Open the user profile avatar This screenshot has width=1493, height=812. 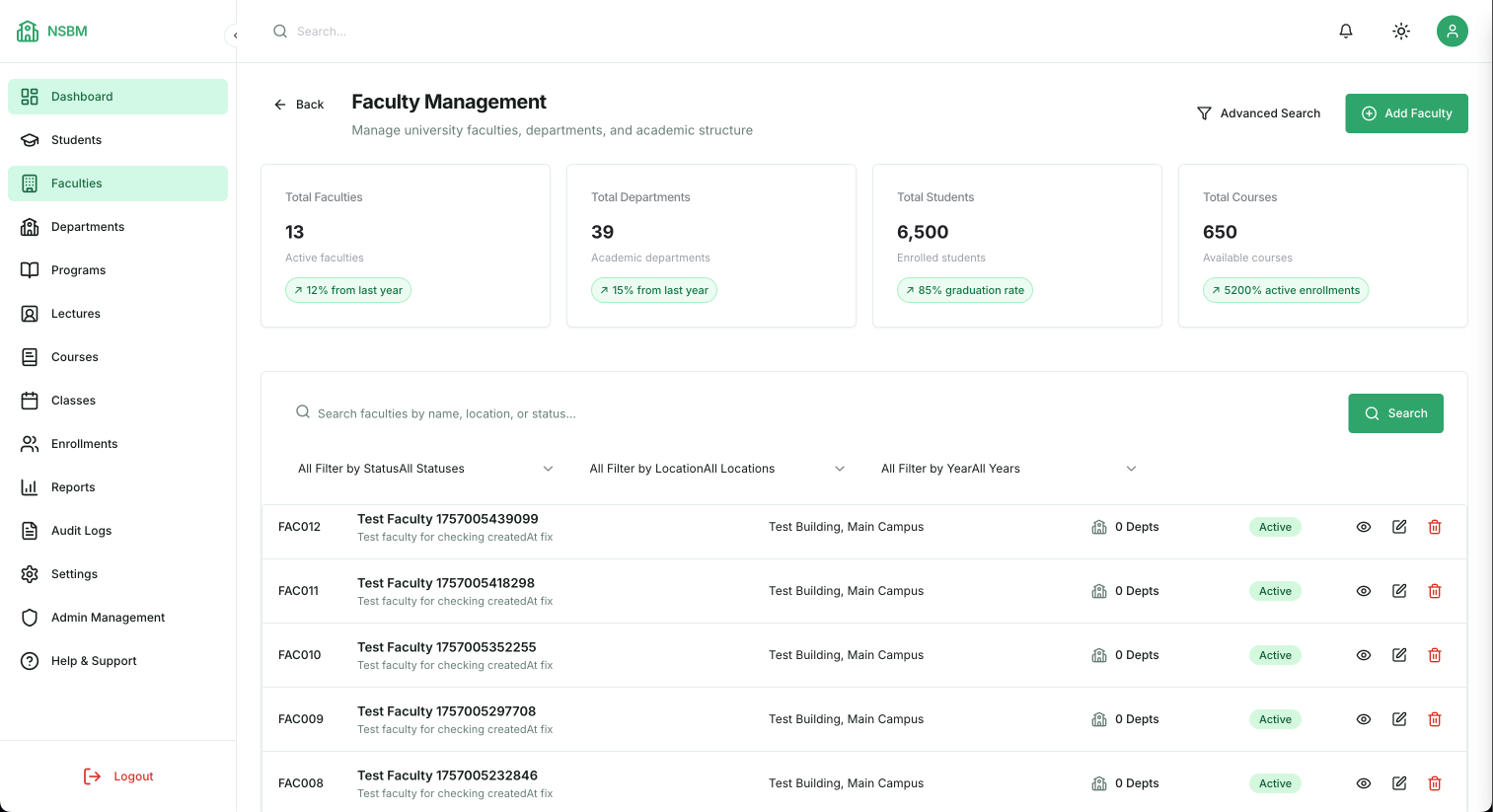pyautogui.click(x=1452, y=32)
